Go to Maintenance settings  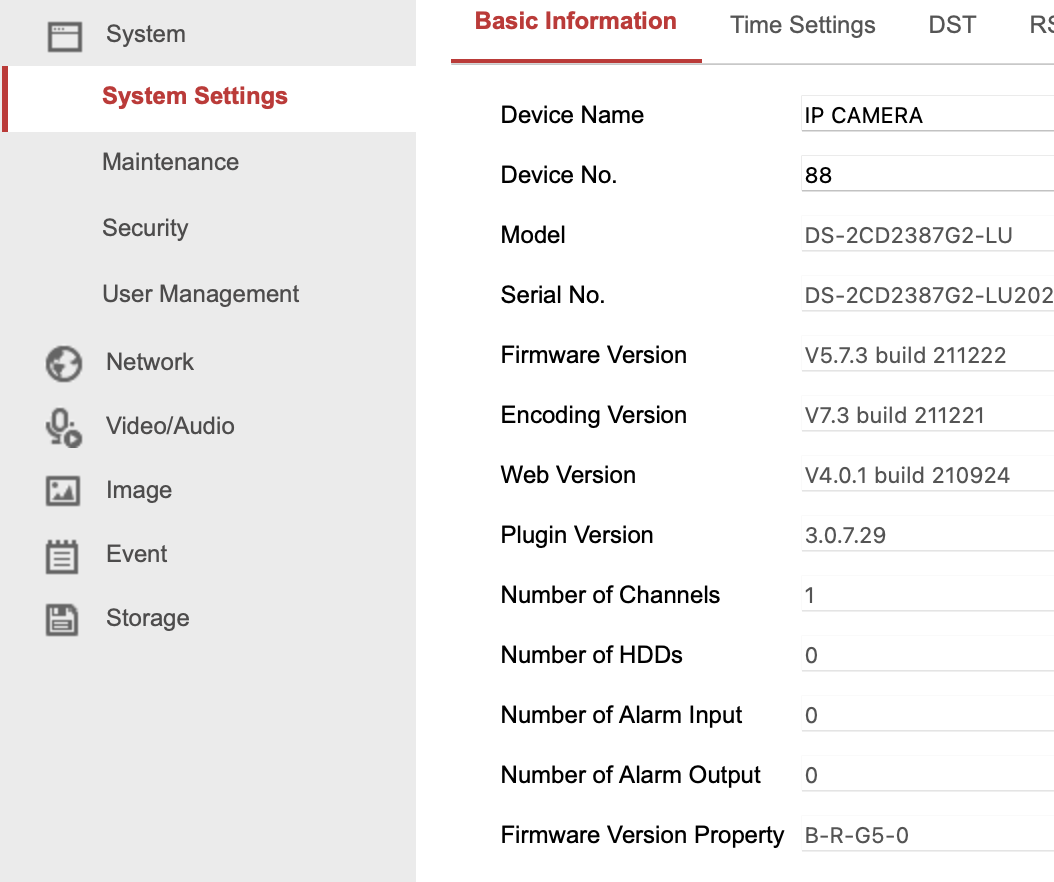click(170, 162)
